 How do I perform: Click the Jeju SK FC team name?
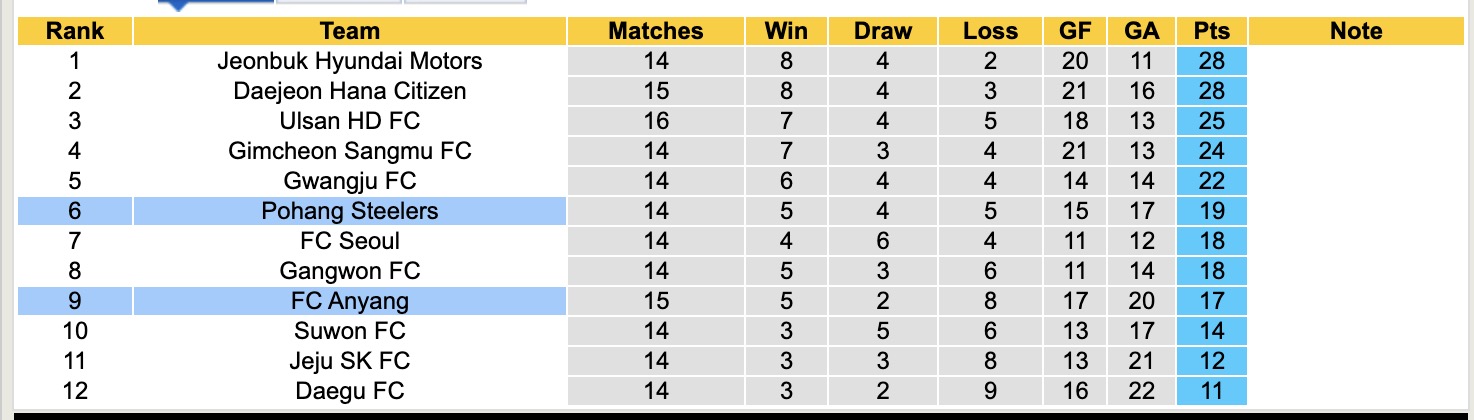point(349,361)
